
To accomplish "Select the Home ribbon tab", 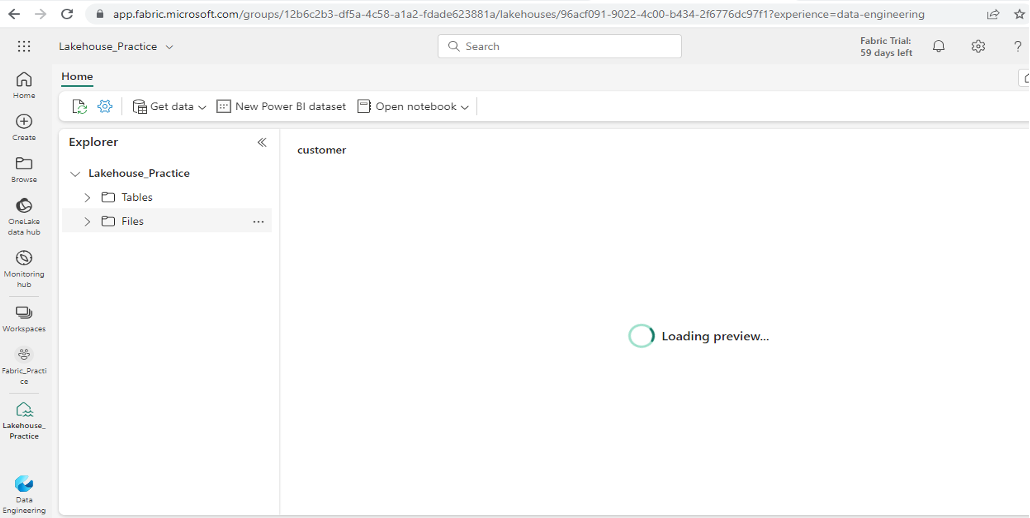I will 77,77.
